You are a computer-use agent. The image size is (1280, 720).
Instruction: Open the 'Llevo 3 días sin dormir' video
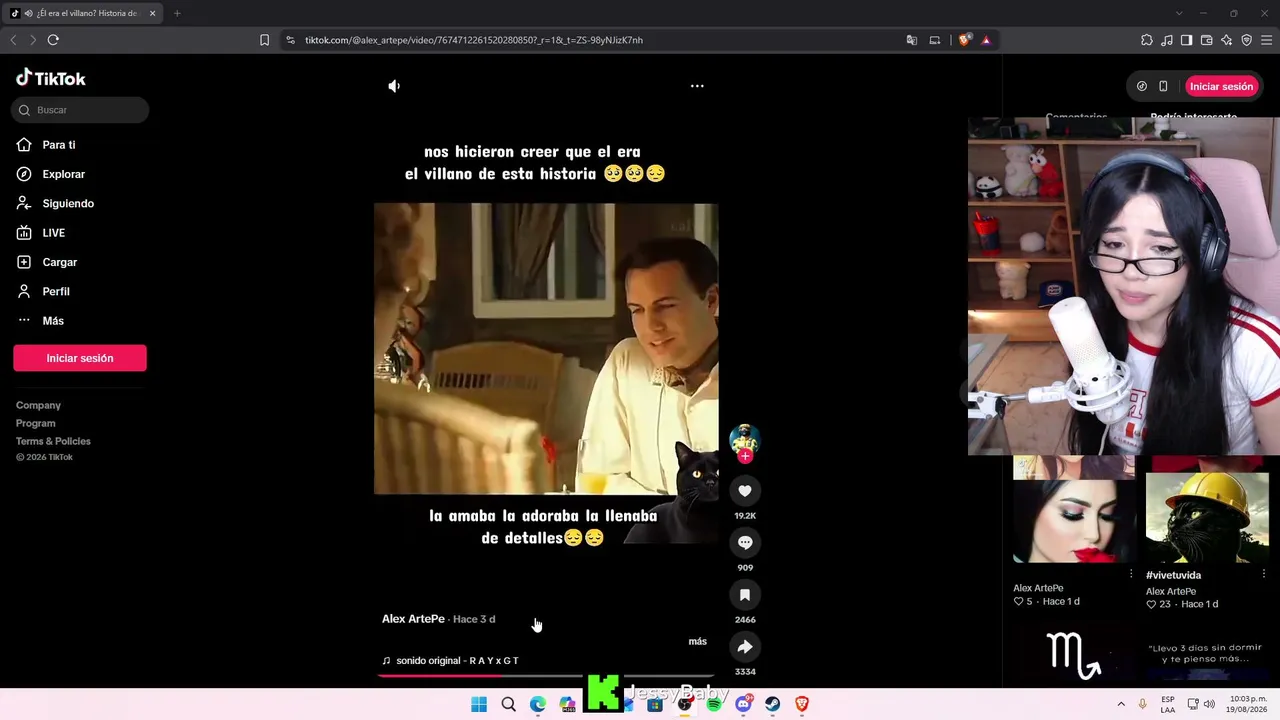[1207, 654]
